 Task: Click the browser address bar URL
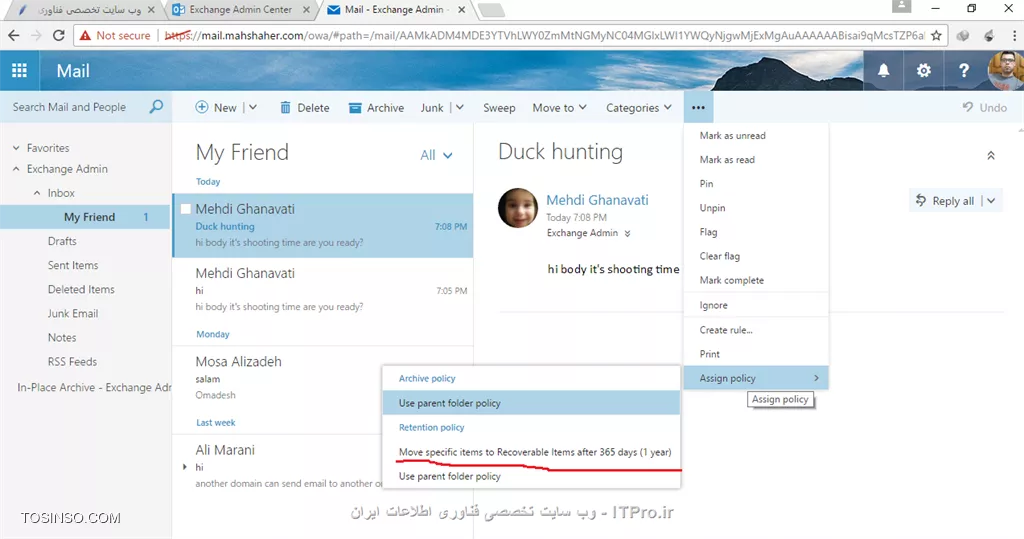(x=544, y=35)
